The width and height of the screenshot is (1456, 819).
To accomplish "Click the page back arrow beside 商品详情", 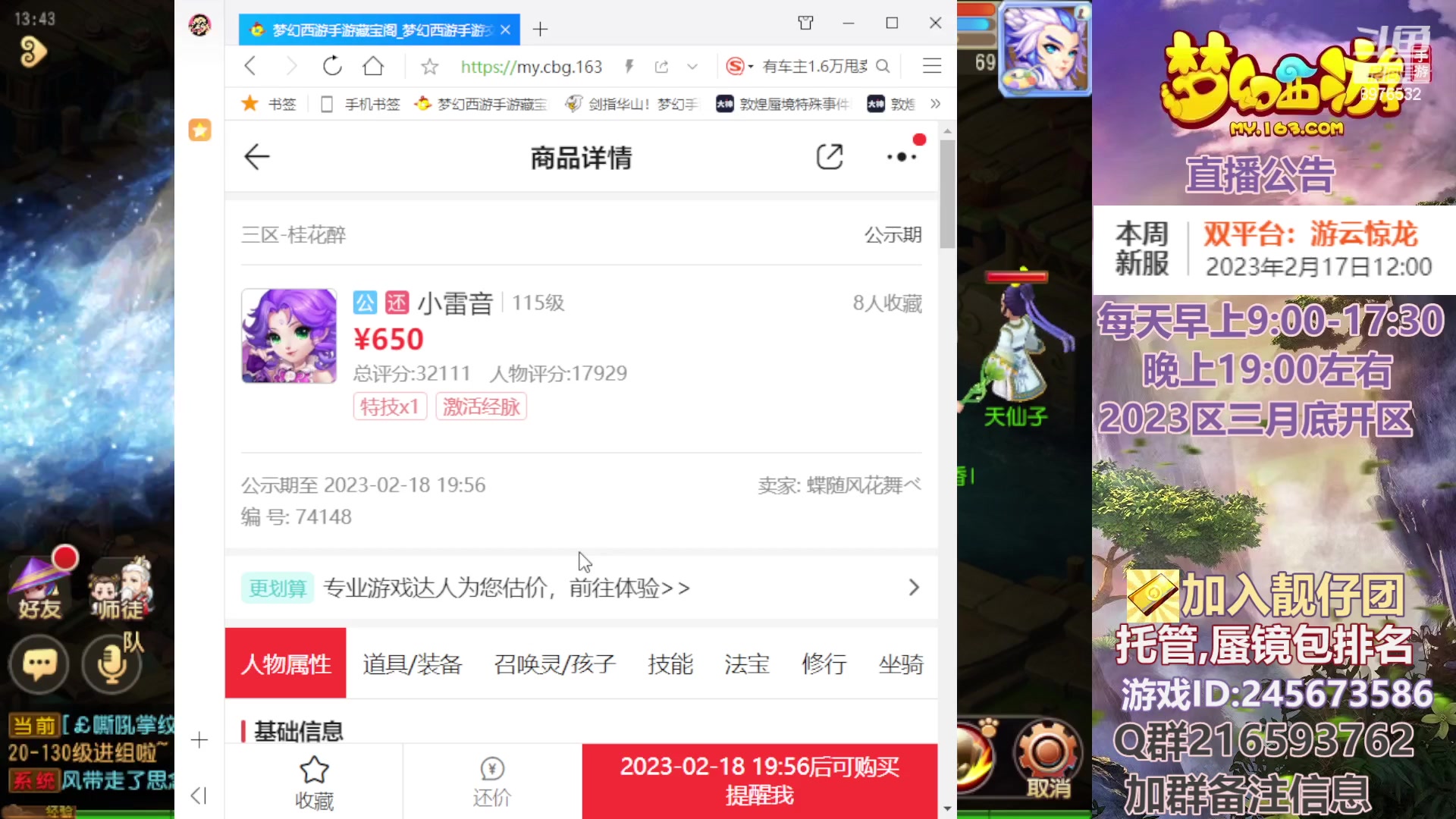I will pos(257,157).
